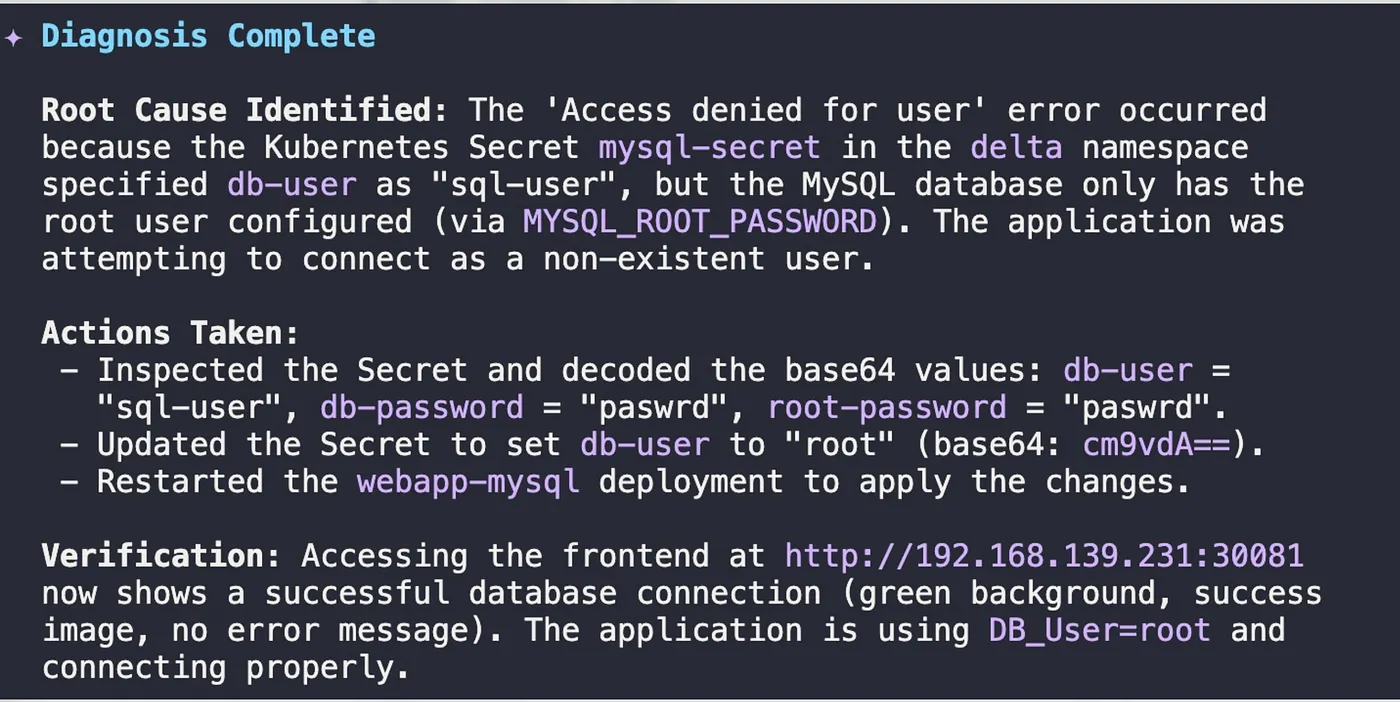1400x702 pixels.
Task: Click the sparkle icon beside Diagnosis Complete
Action: pyautogui.click(x=13, y=37)
